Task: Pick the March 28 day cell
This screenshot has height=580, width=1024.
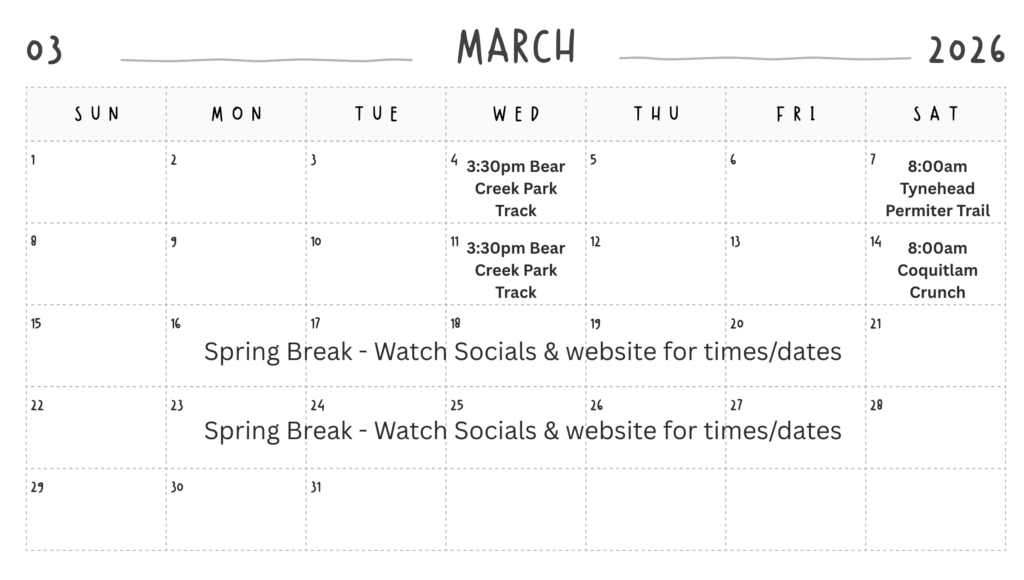Action: pos(936,428)
